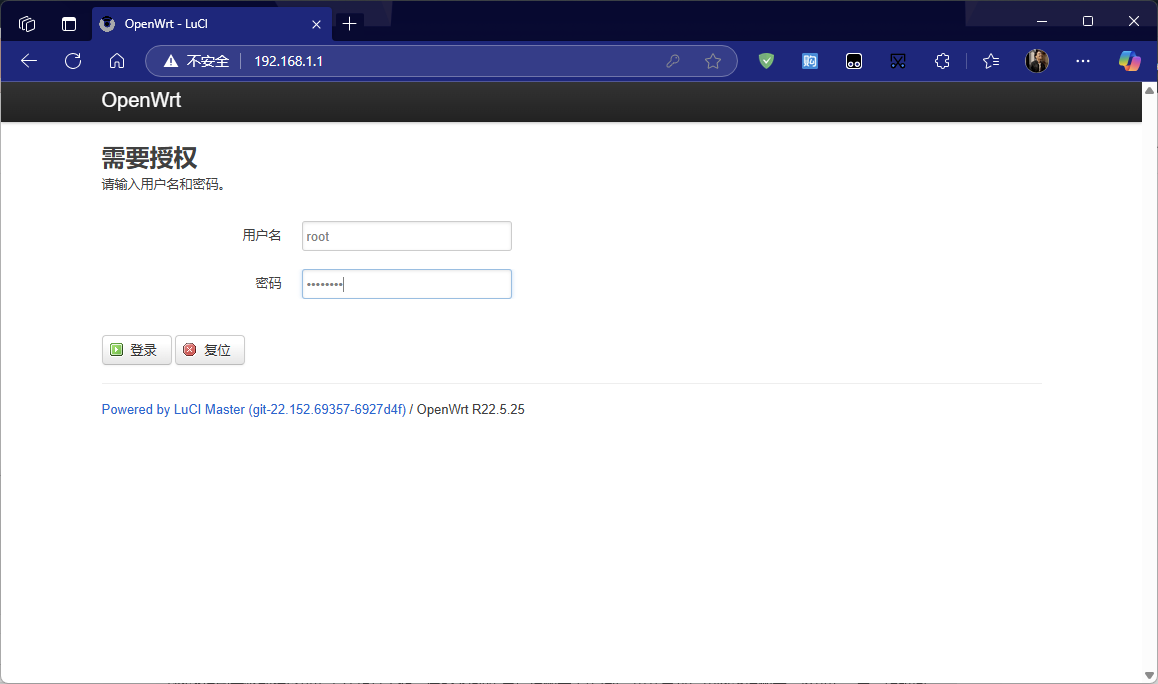Open the saved password key icon
The height and width of the screenshot is (684, 1158).
tap(673, 61)
